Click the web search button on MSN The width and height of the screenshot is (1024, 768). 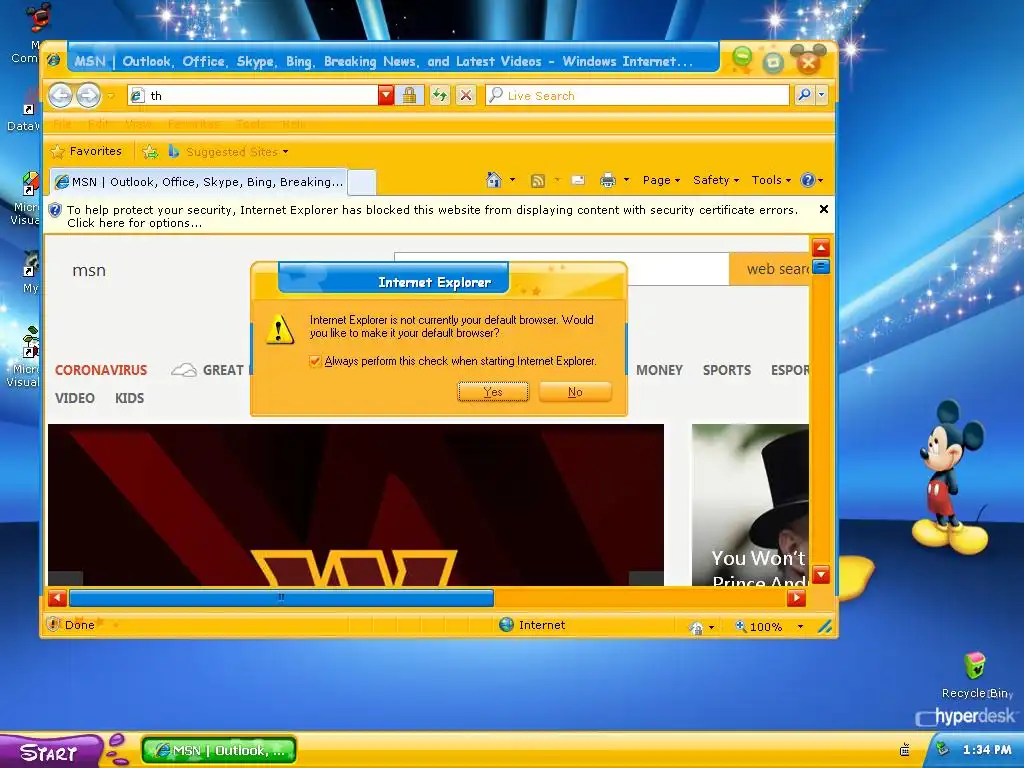[x=769, y=269]
